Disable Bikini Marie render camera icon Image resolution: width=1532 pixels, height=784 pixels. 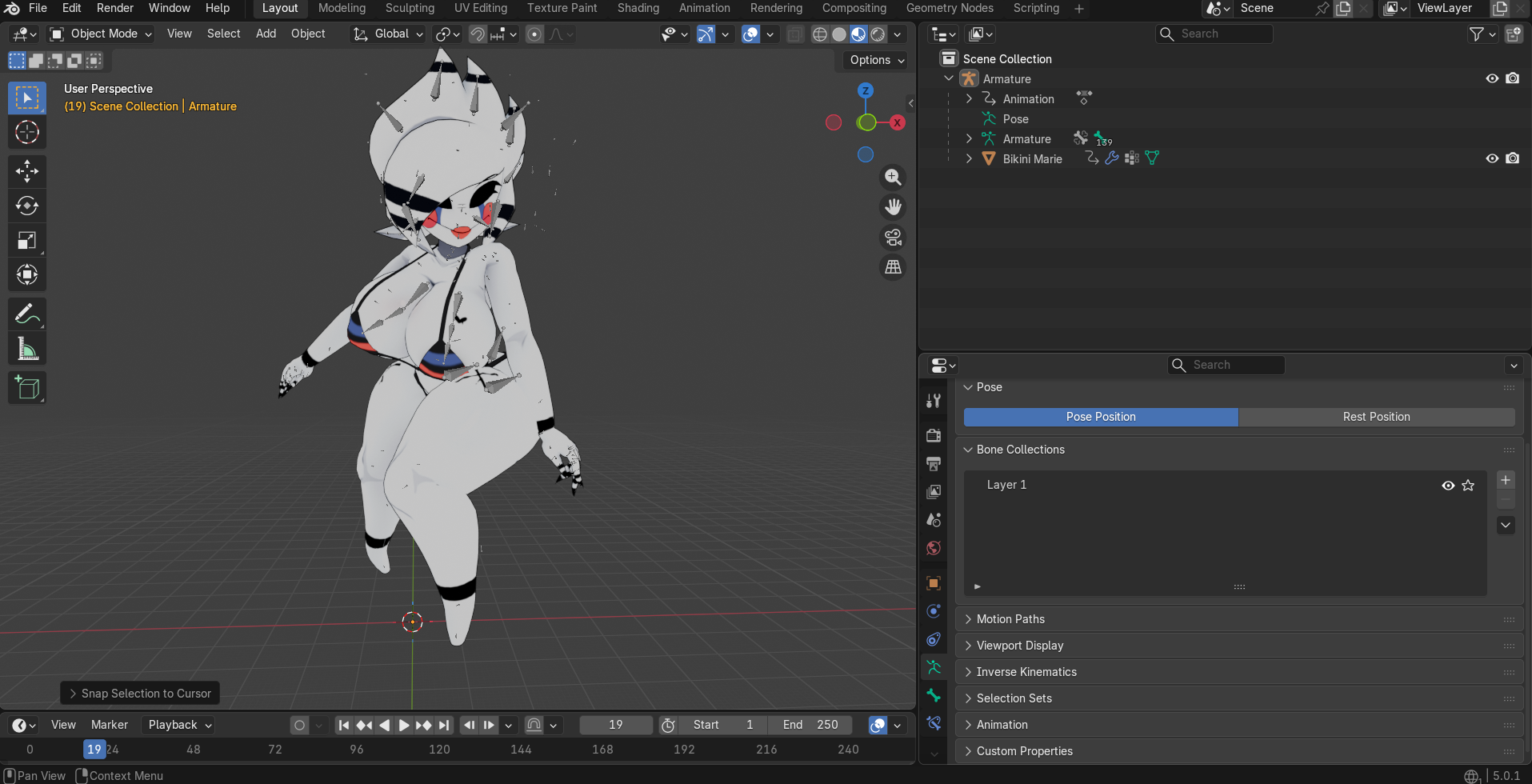click(x=1512, y=158)
